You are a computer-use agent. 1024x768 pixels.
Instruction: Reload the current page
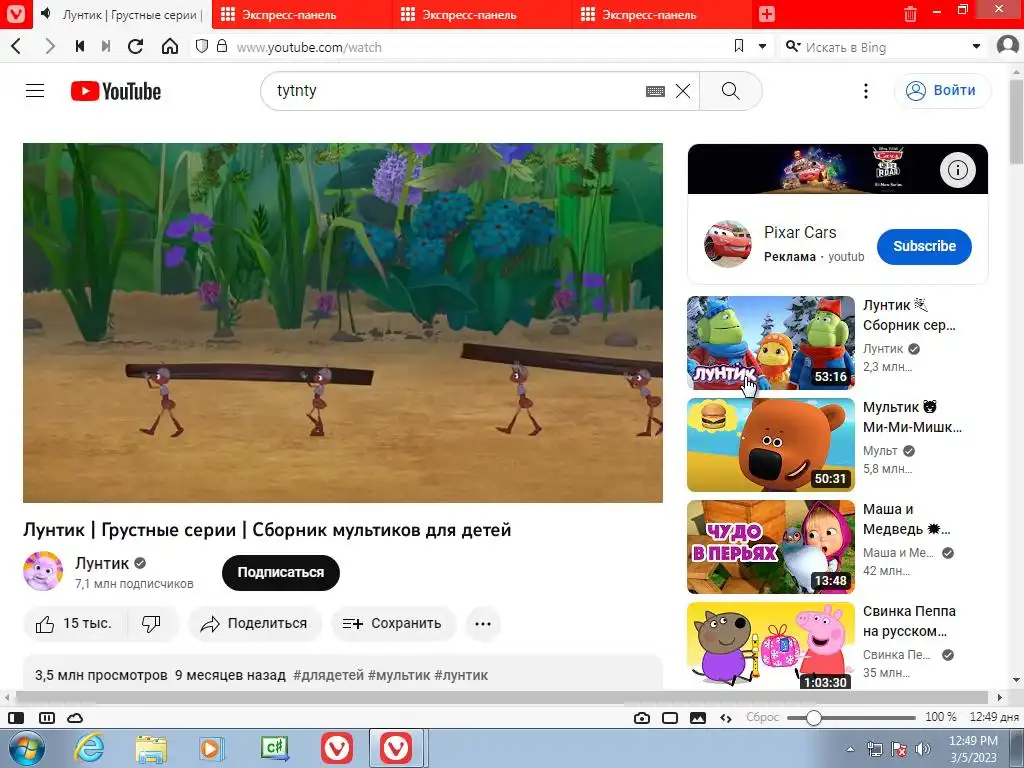pos(136,46)
